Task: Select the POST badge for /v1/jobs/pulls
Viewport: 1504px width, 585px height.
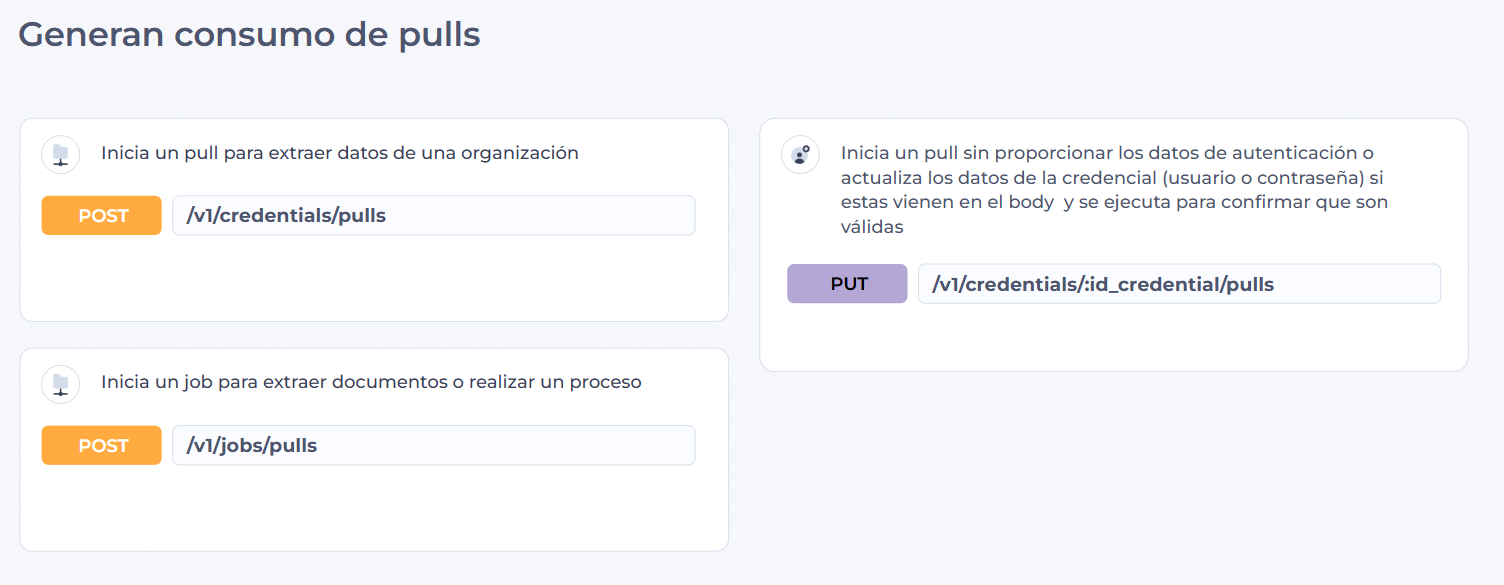Action: coord(101,445)
